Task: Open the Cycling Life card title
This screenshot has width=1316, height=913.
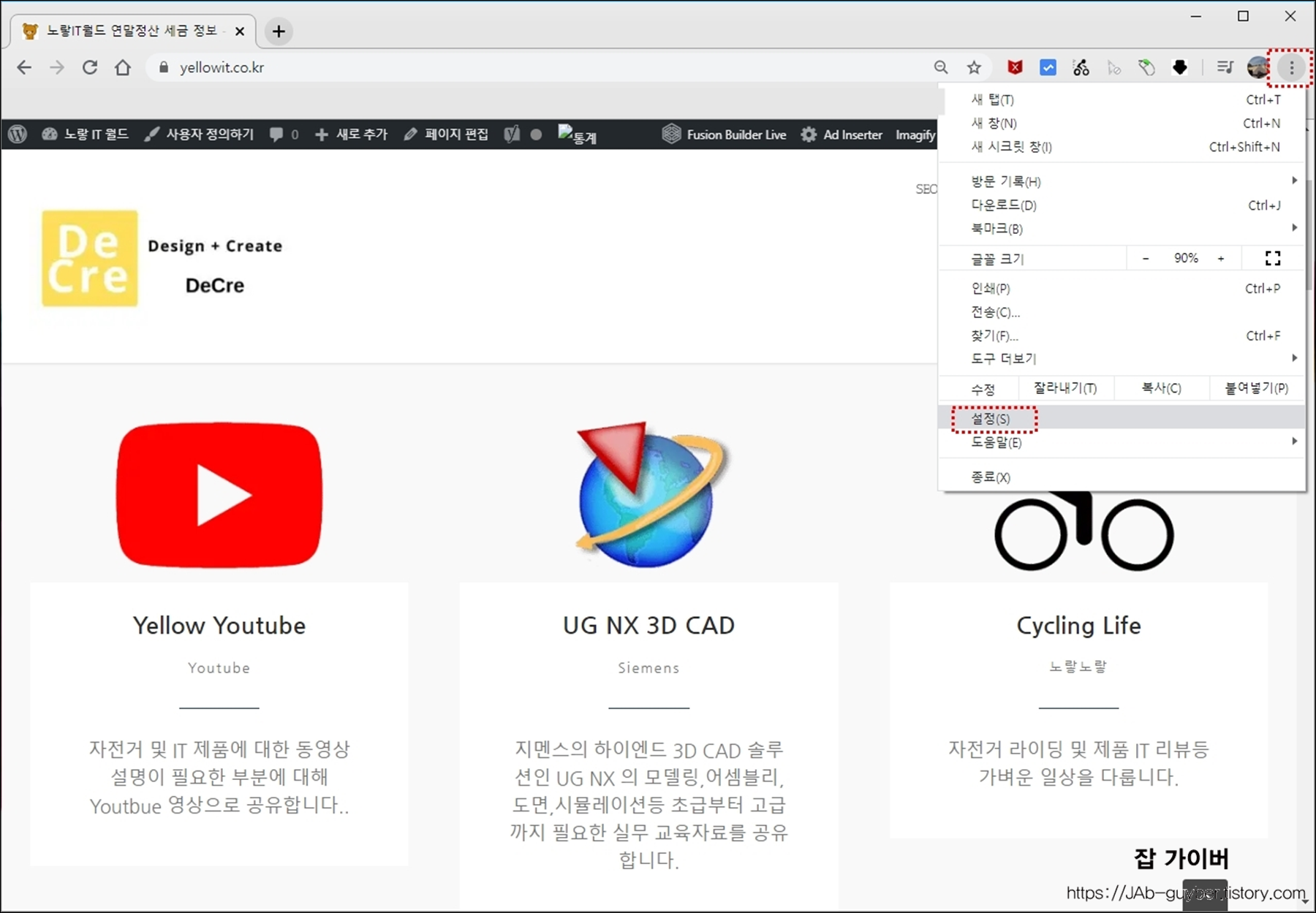Action: tap(1078, 626)
